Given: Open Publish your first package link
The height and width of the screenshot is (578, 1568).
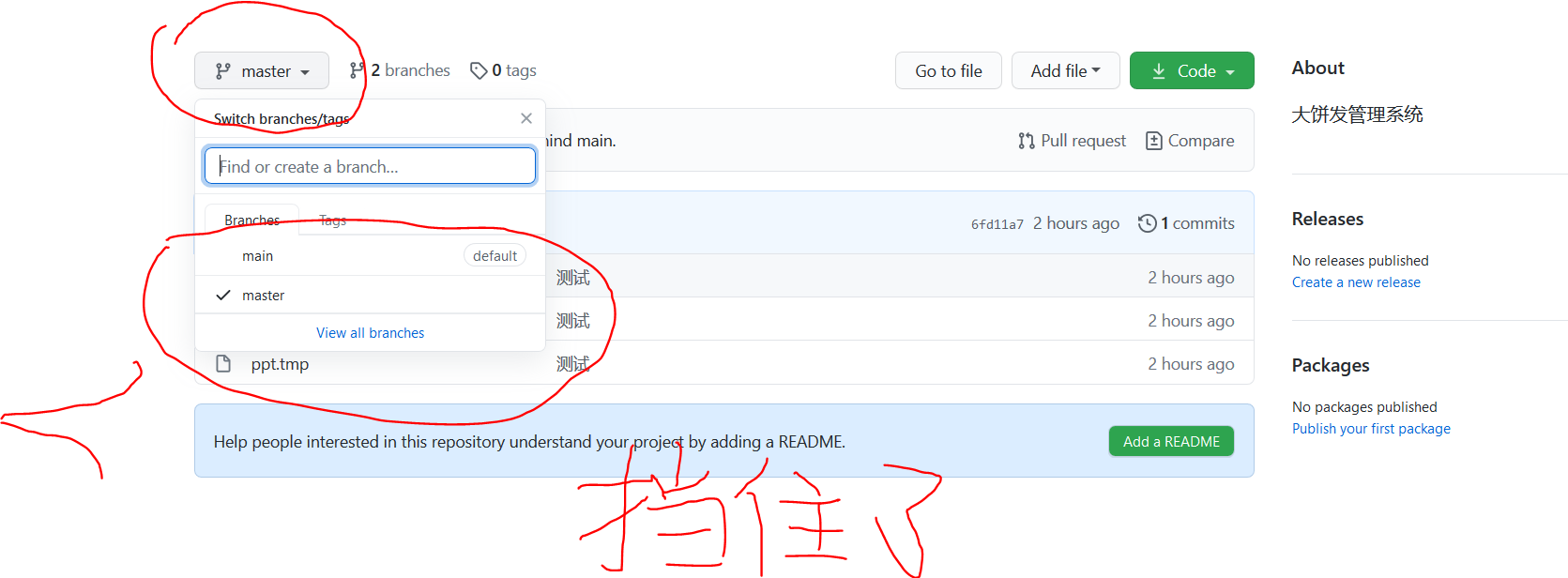Looking at the screenshot, I should click(x=1371, y=429).
